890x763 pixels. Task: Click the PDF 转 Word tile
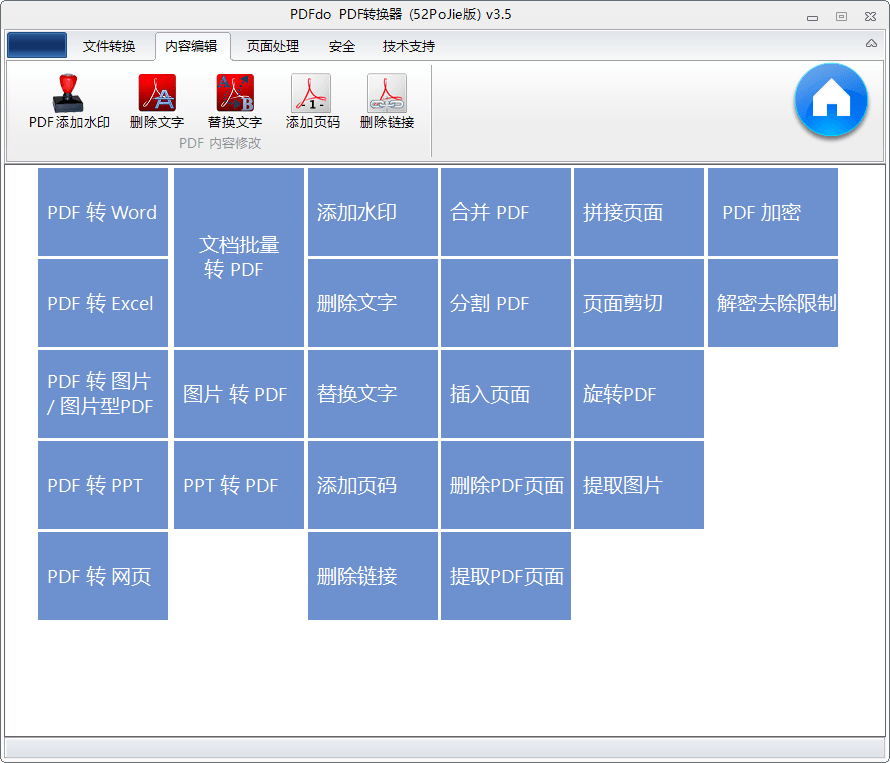coord(103,212)
